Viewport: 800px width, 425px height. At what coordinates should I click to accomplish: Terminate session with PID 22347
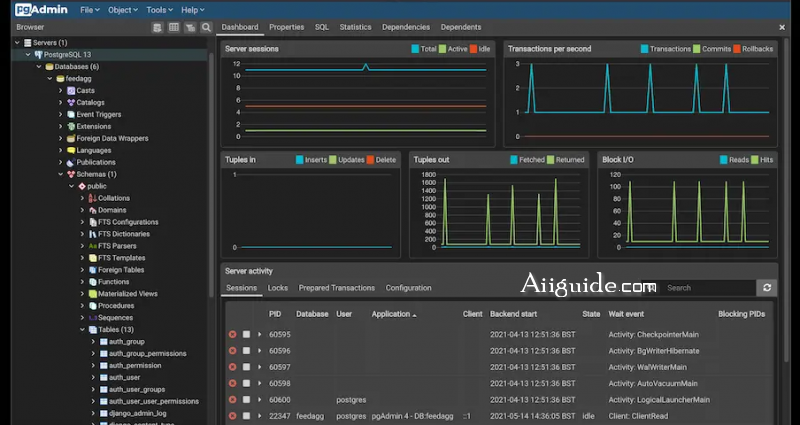click(x=233, y=416)
